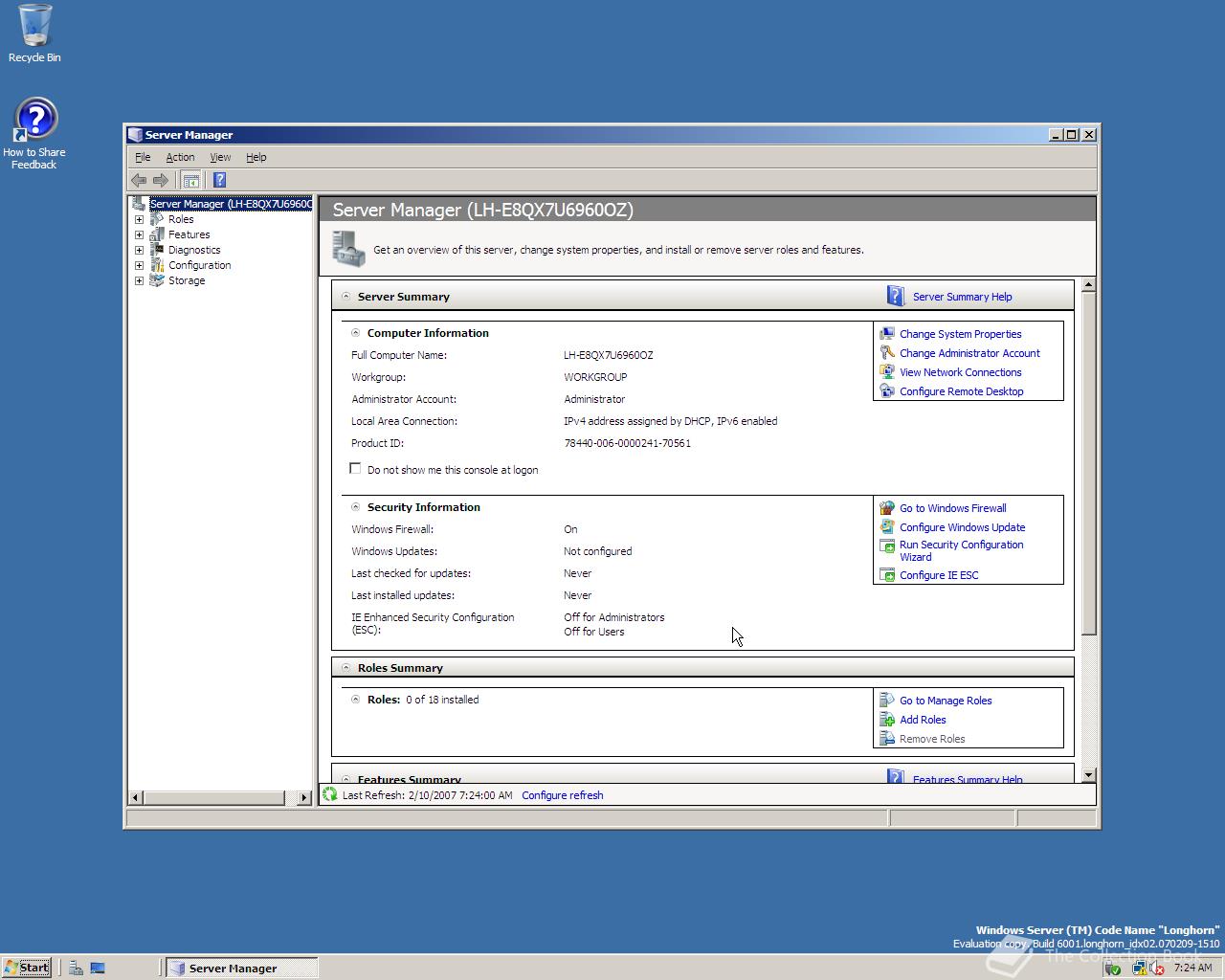Click the scroll down arrow of details pane
1225x980 pixels.
(1089, 774)
